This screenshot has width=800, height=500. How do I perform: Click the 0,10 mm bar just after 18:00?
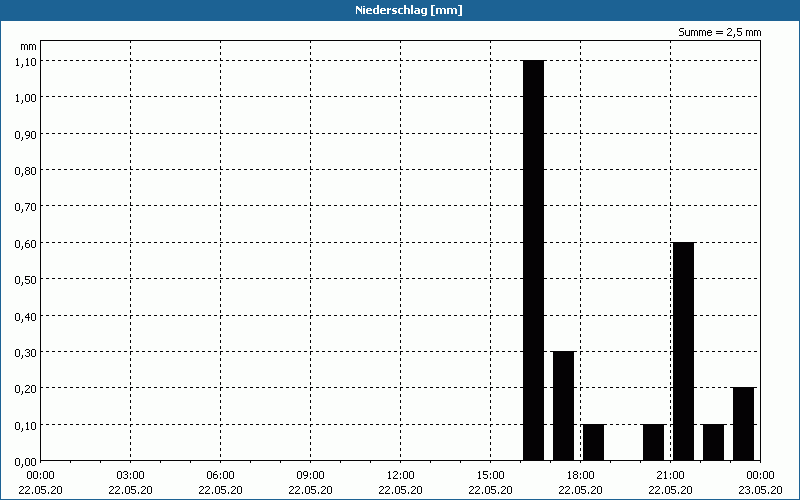click(x=594, y=442)
